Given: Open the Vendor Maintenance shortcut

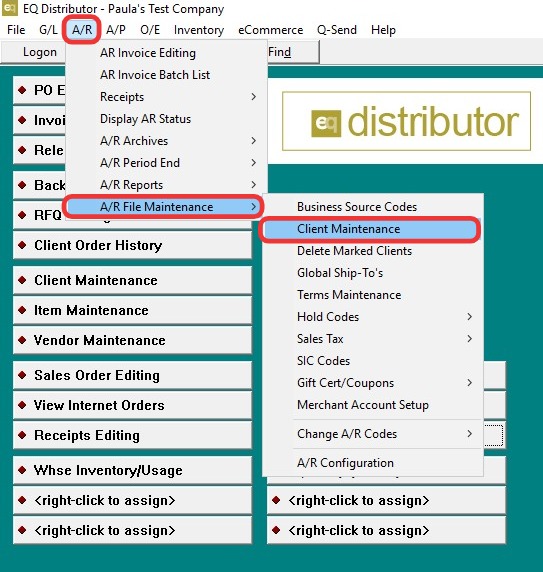Looking at the screenshot, I should coord(132,340).
